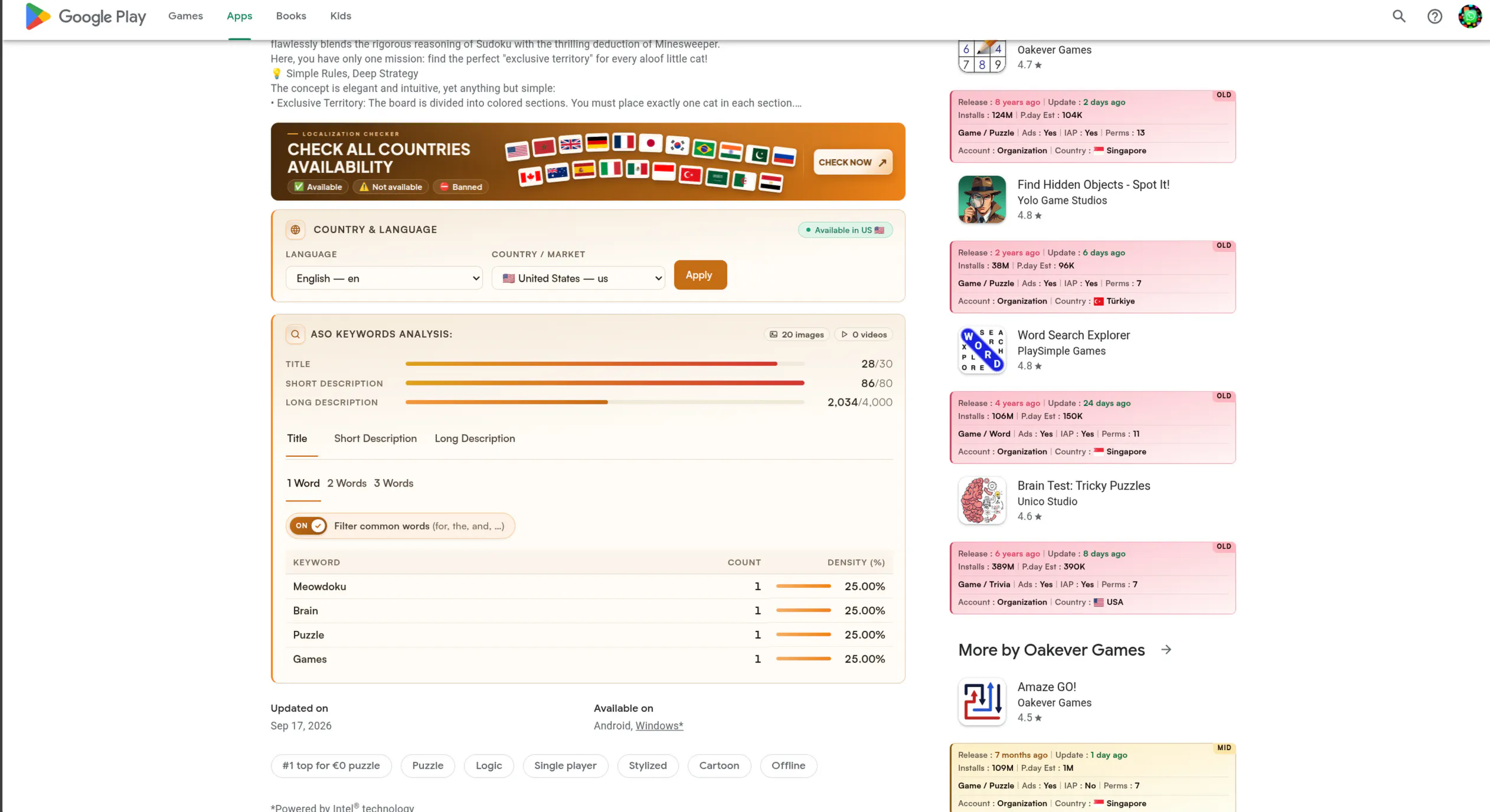
Task: Click the KEYWORD column header
Action: (316, 562)
